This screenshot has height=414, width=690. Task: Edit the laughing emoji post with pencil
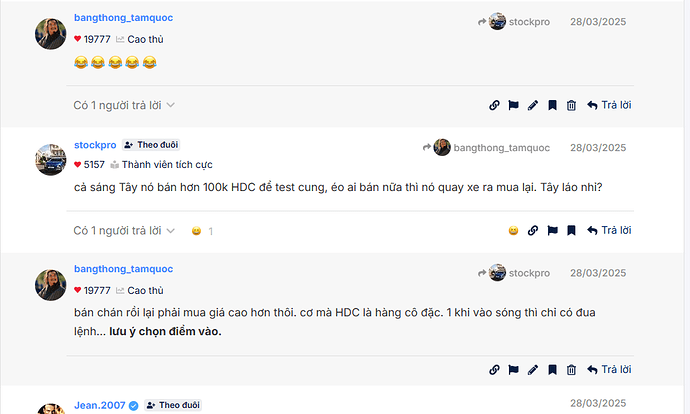(x=533, y=105)
